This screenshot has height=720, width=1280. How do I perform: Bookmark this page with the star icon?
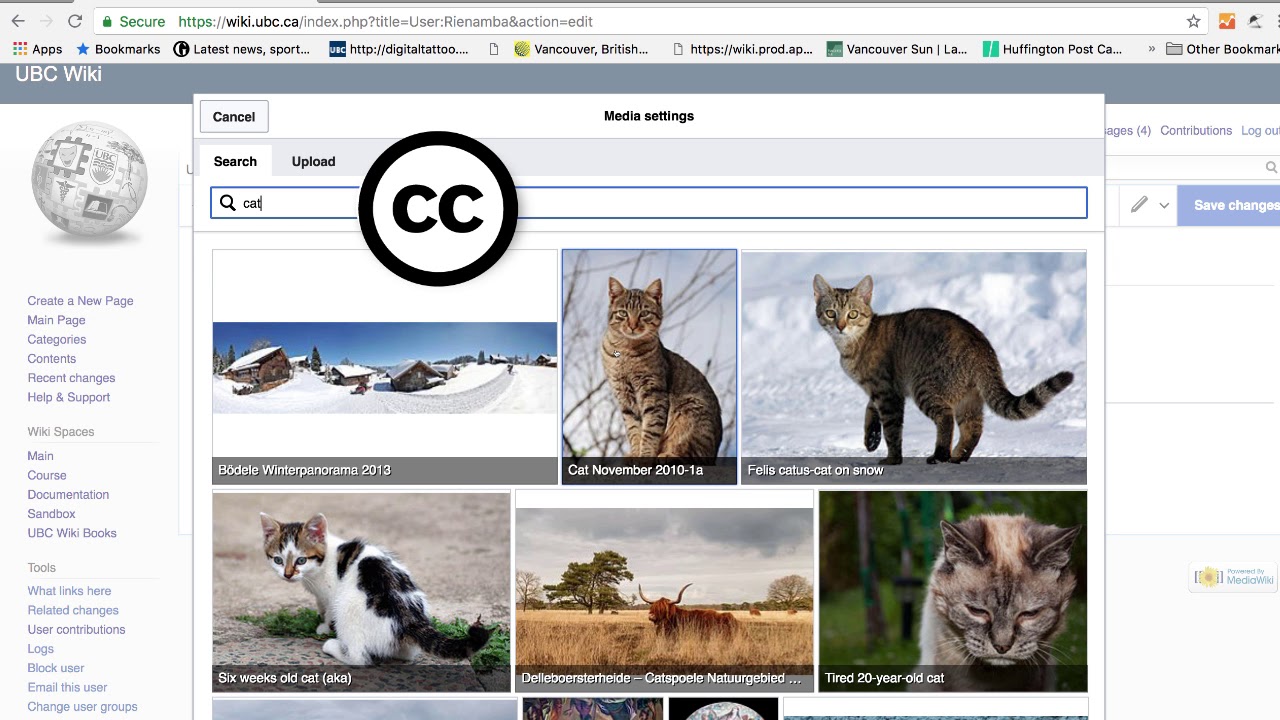(x=1193, y=21)
